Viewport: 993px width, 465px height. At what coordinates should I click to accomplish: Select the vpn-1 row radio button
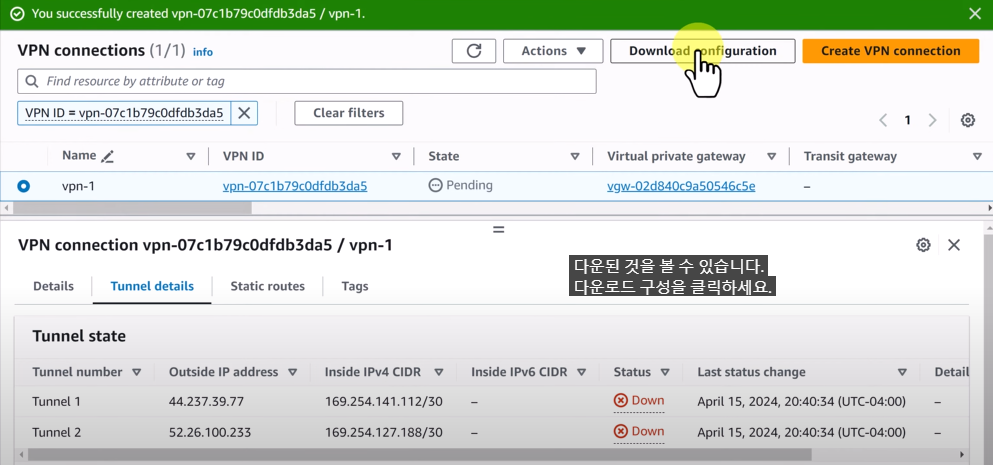coord(23,186)
